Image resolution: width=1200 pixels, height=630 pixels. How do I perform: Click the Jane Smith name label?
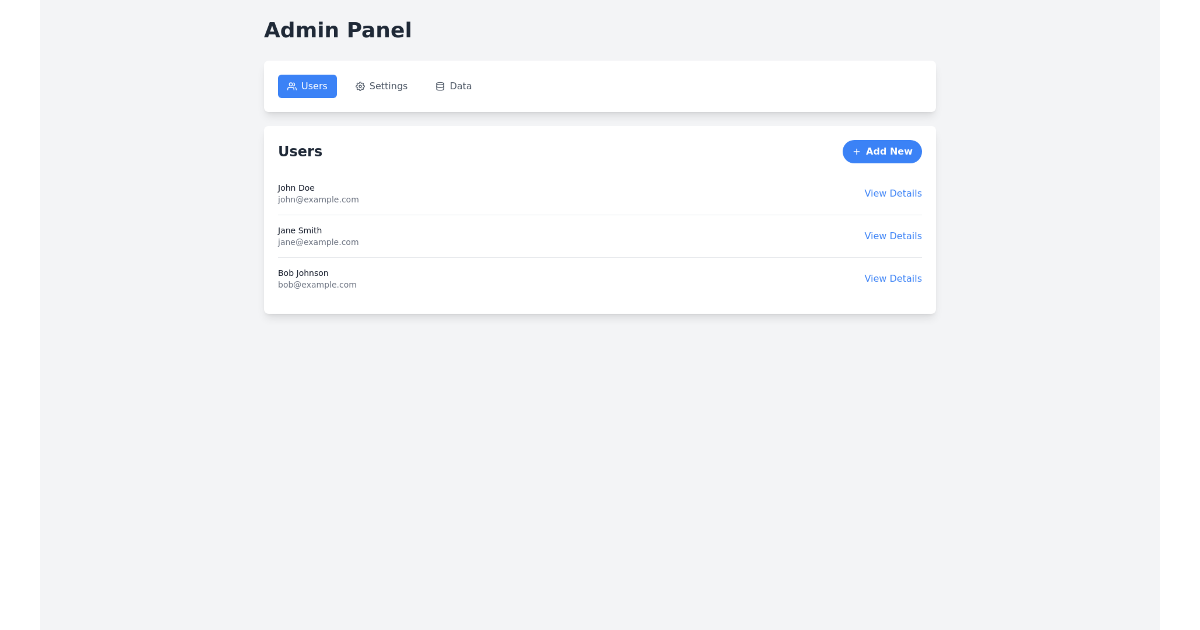click(299, 230)
